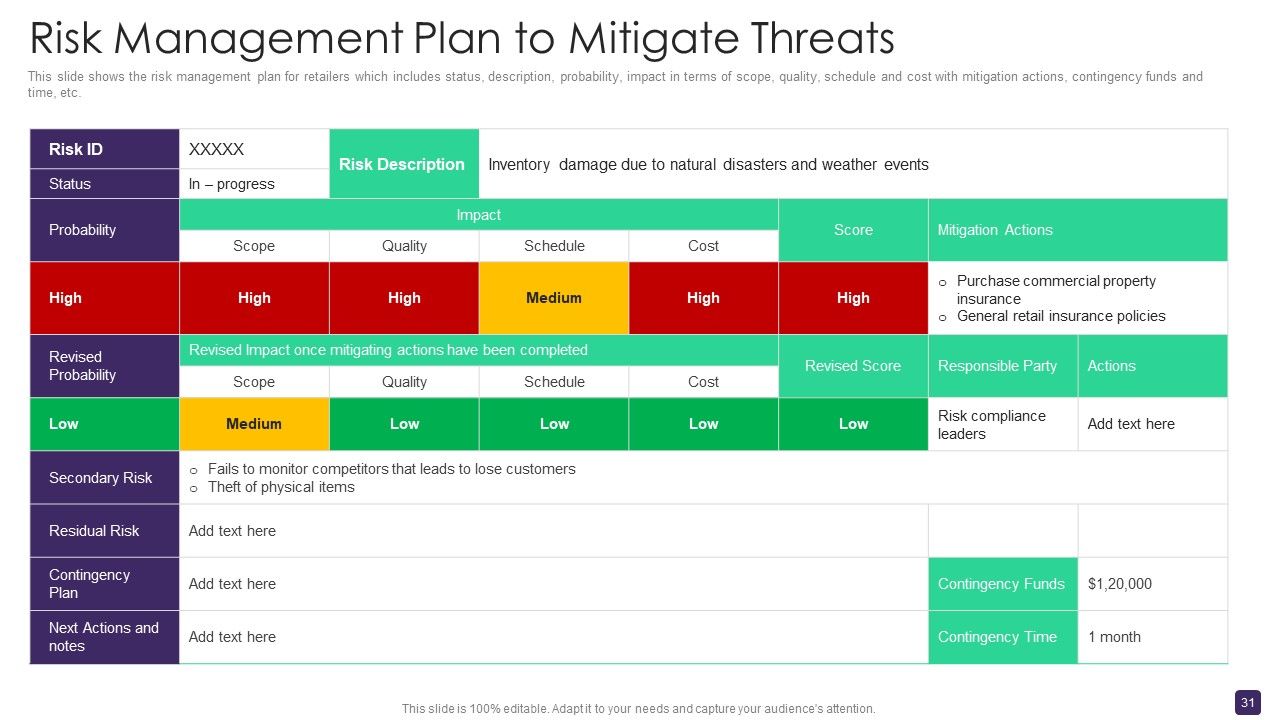Select the Purchase commercial property insurance bullet

1056,290
